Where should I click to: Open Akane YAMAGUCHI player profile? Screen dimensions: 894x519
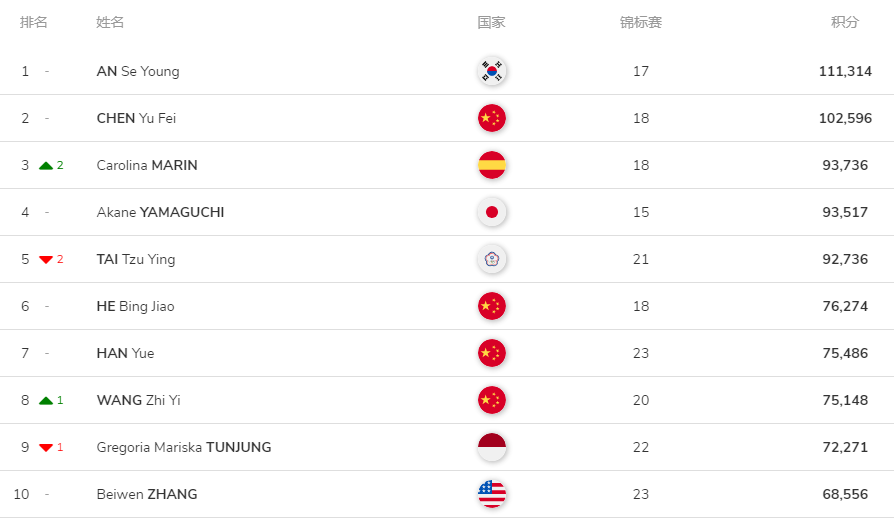(x=160, y=212)
